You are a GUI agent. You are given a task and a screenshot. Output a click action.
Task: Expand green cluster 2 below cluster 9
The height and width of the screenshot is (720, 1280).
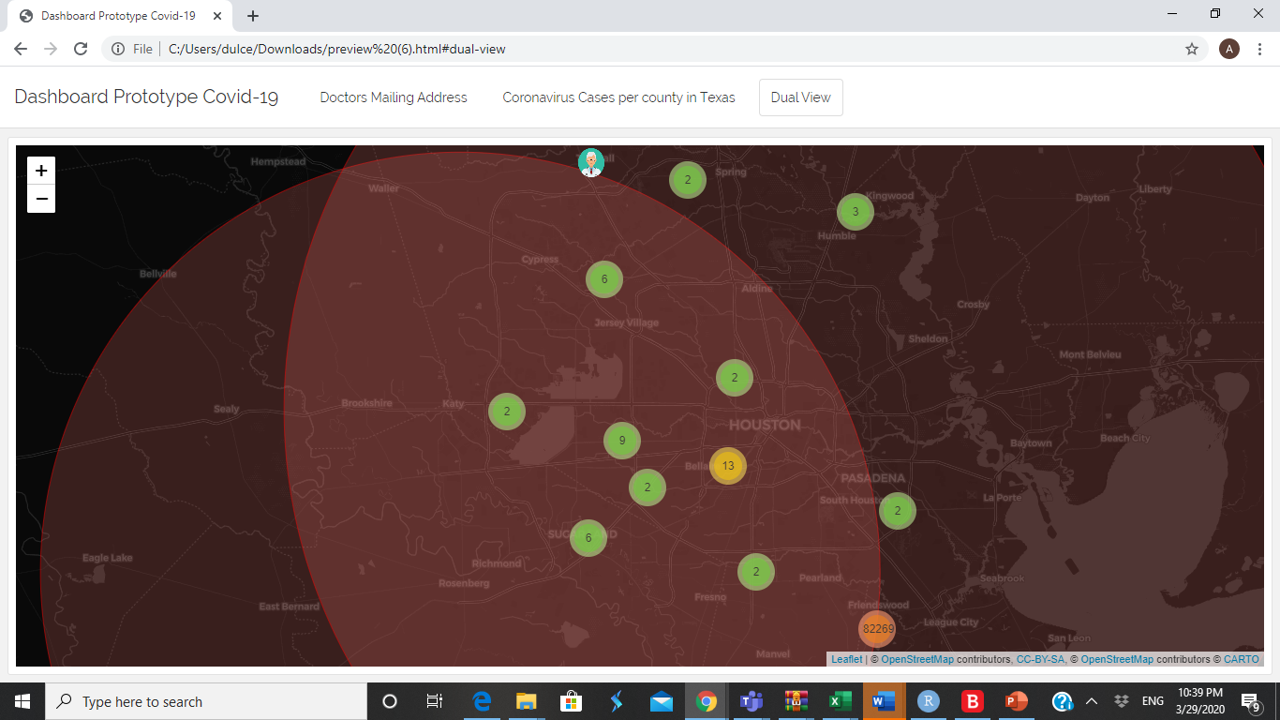[647, 487]
